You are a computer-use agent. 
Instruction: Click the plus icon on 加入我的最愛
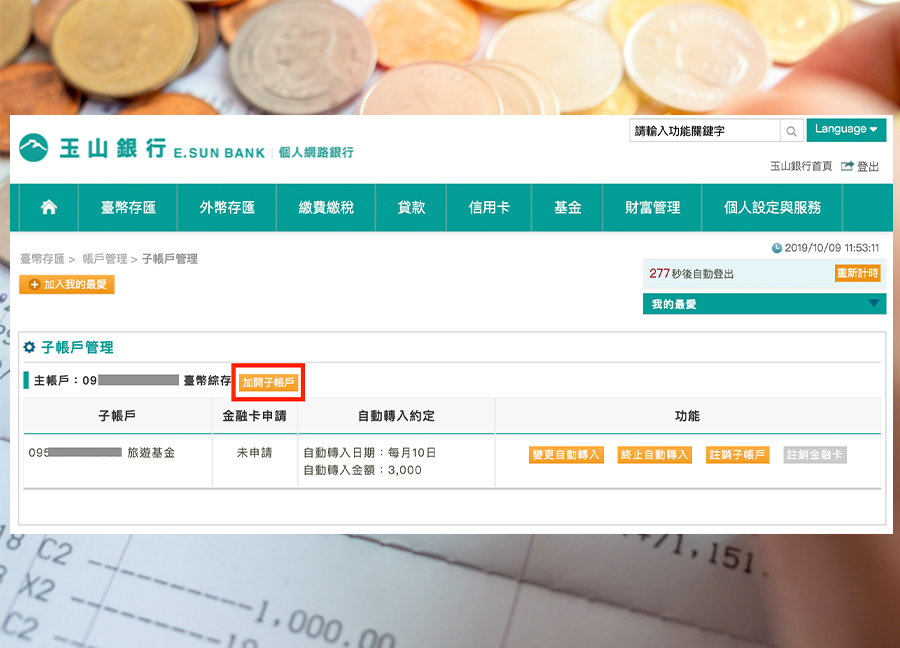pos(31,285)
